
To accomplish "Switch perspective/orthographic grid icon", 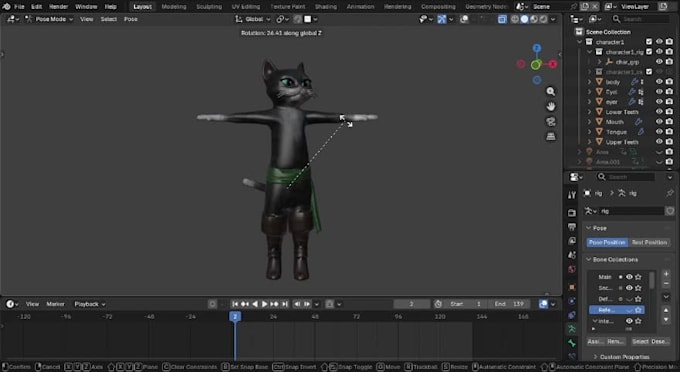I will 551,137.
